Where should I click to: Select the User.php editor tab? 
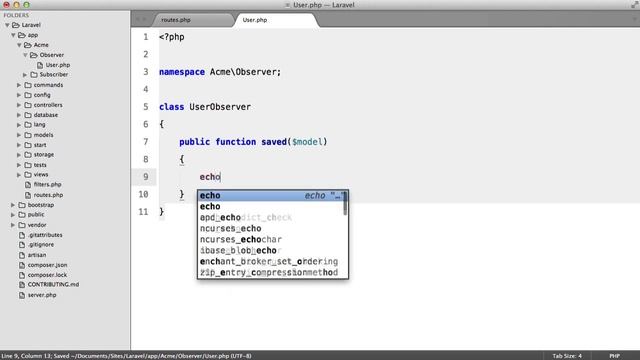(x=276, y=20)
